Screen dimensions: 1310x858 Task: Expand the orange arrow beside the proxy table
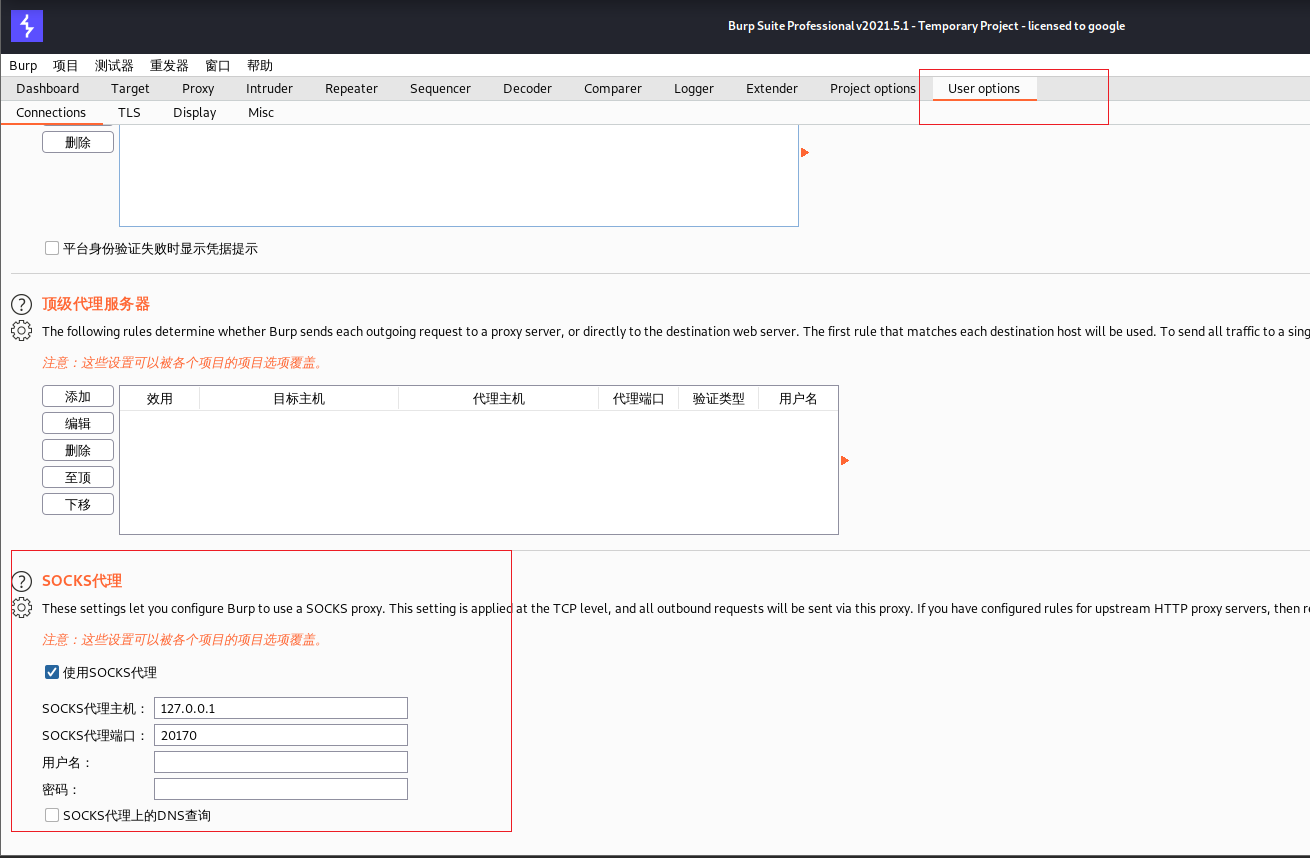[845, 460]
